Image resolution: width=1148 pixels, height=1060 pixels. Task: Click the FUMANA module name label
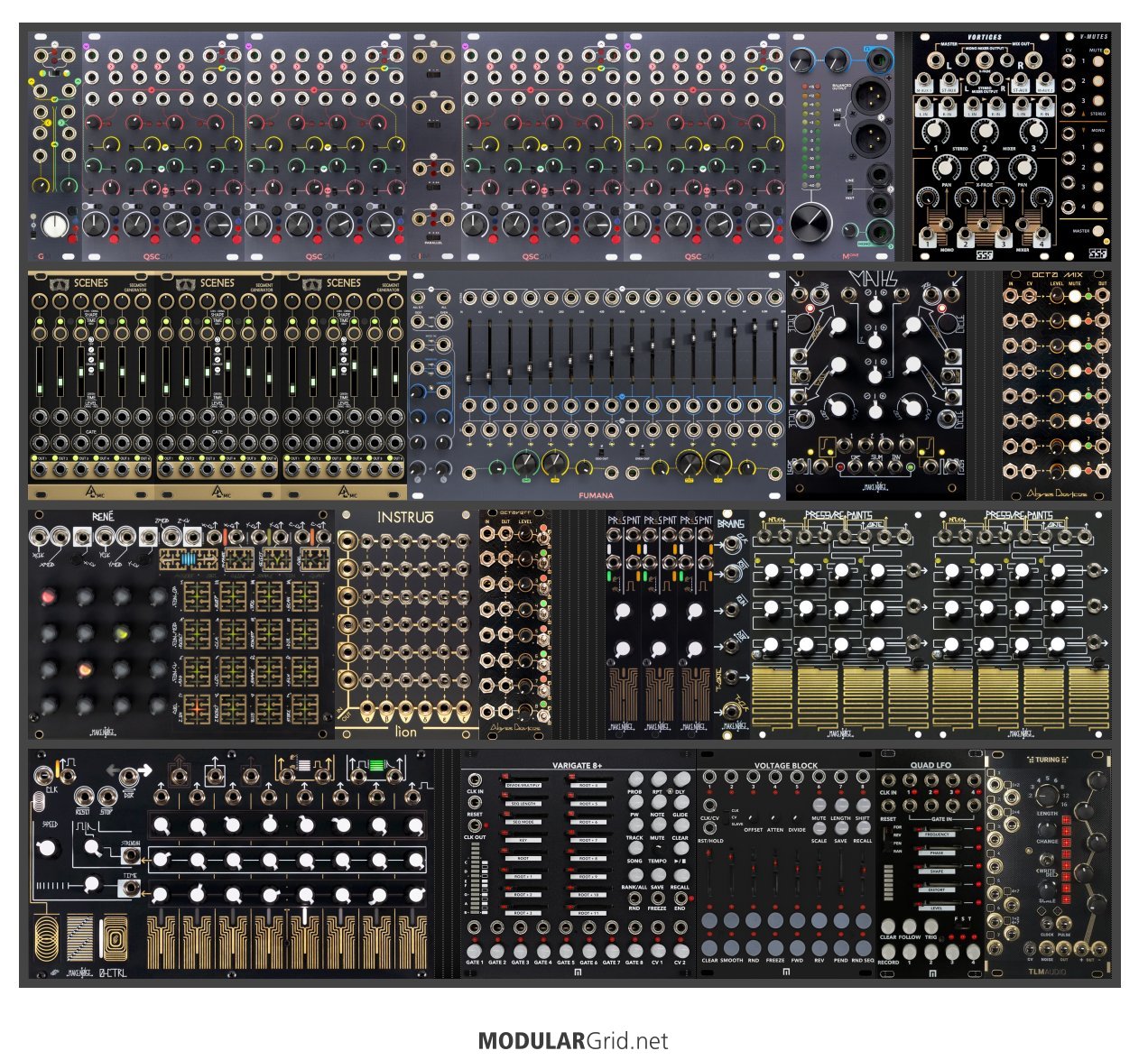click(x=596, y=494)
